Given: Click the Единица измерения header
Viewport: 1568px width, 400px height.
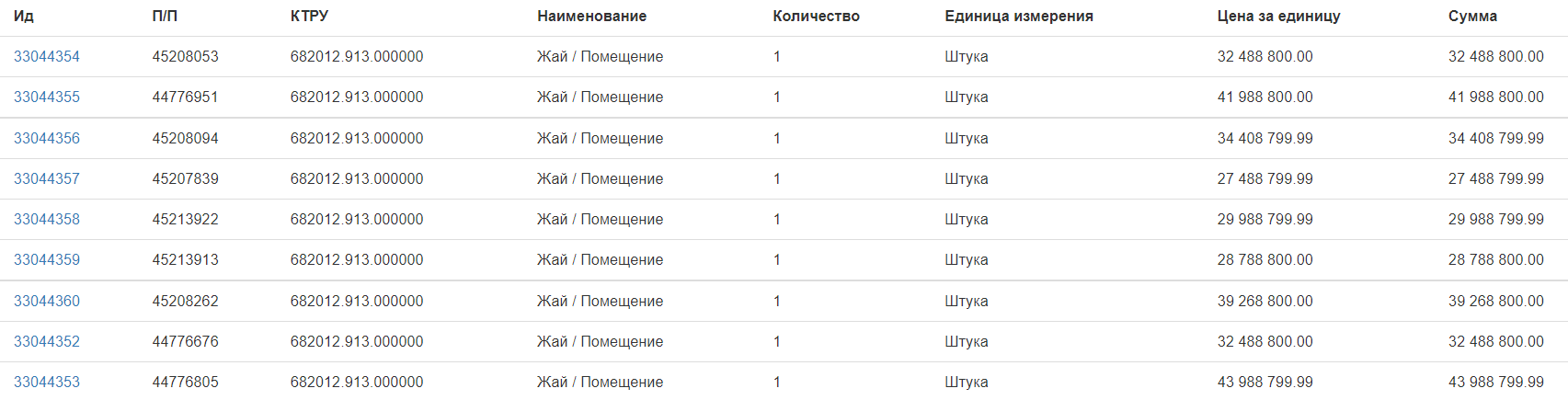Looking at the screenshot, I should click(x=1018, y=17).
